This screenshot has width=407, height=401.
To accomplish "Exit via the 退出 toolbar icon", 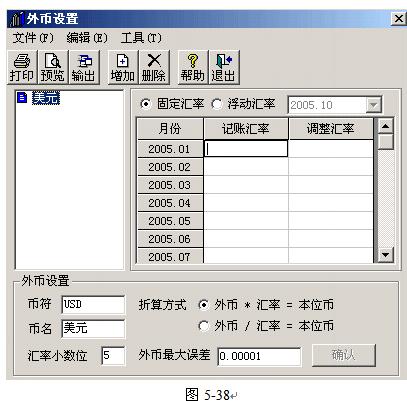I will tap(224, 67).
